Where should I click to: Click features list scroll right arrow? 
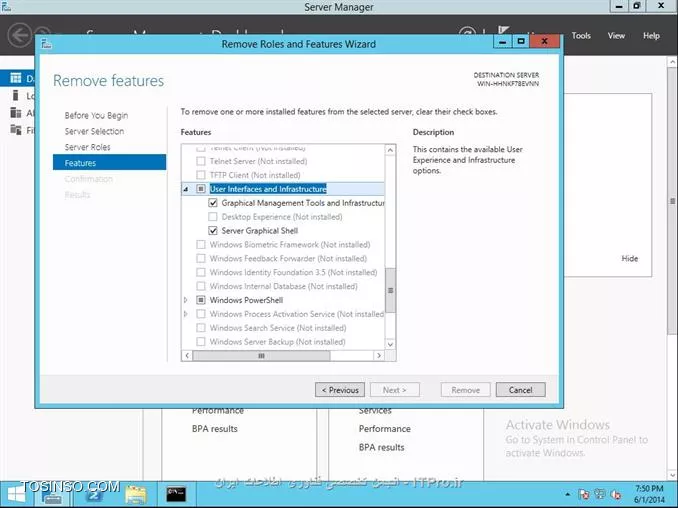click(379, 355)
